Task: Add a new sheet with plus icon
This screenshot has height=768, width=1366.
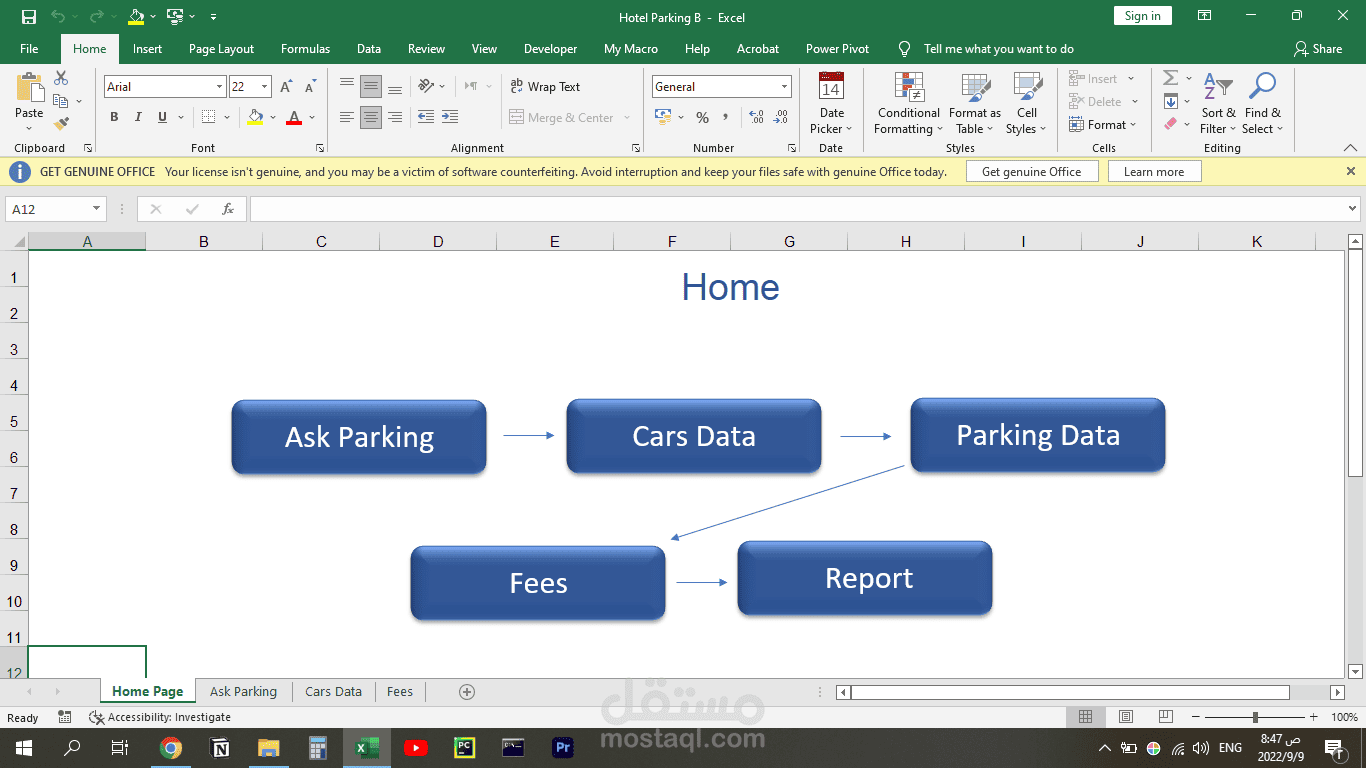Action: (466, 692)
